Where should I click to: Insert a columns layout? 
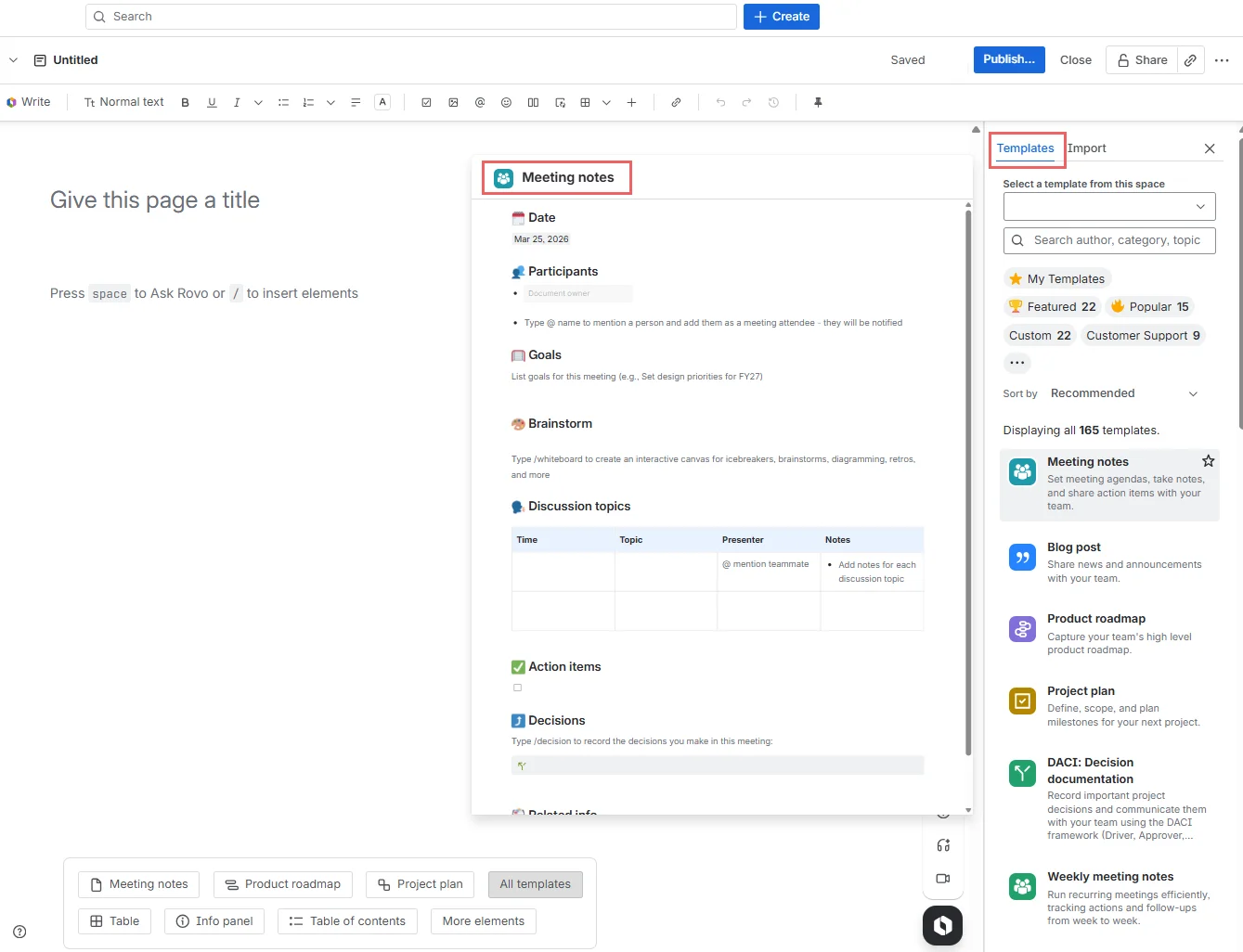(x=533, y=103)
